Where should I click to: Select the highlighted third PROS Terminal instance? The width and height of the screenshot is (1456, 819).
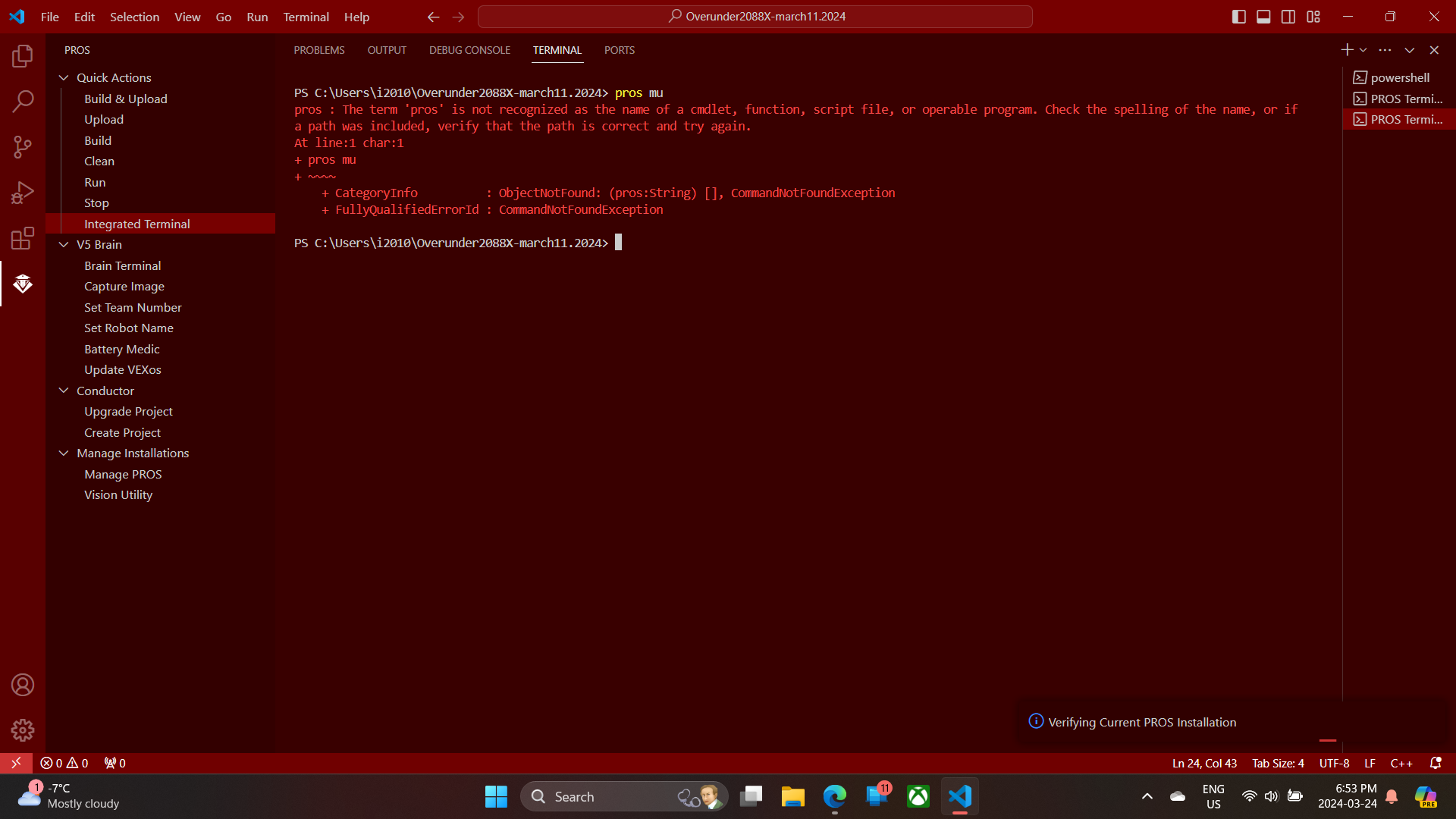point(1399,119)
